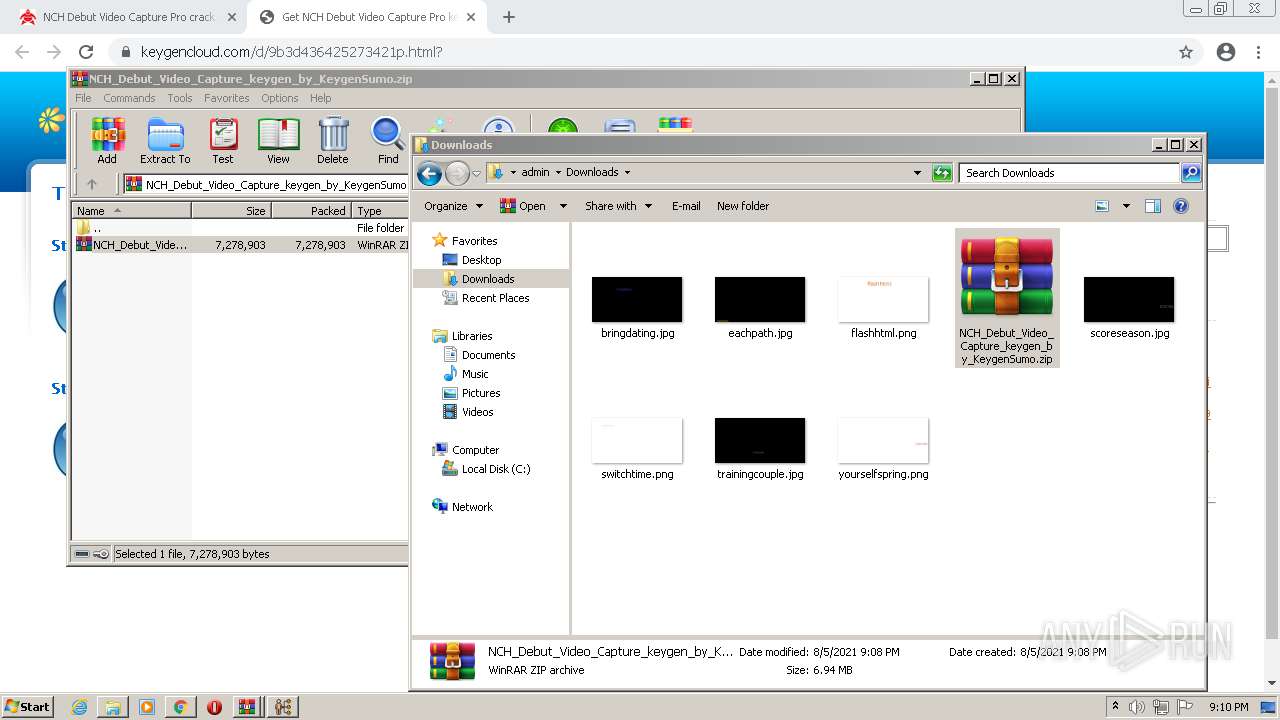Screen dimensions: 1280x720
Task: Open the Options menu in WinRAR
Action: point(280,98)
